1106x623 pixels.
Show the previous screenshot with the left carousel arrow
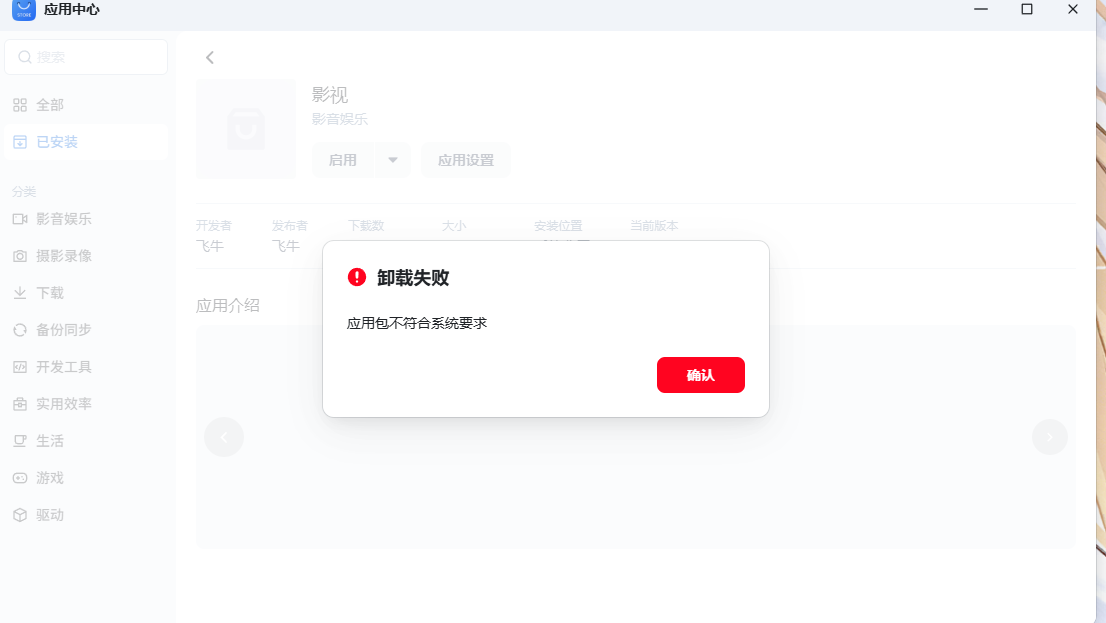224,437
